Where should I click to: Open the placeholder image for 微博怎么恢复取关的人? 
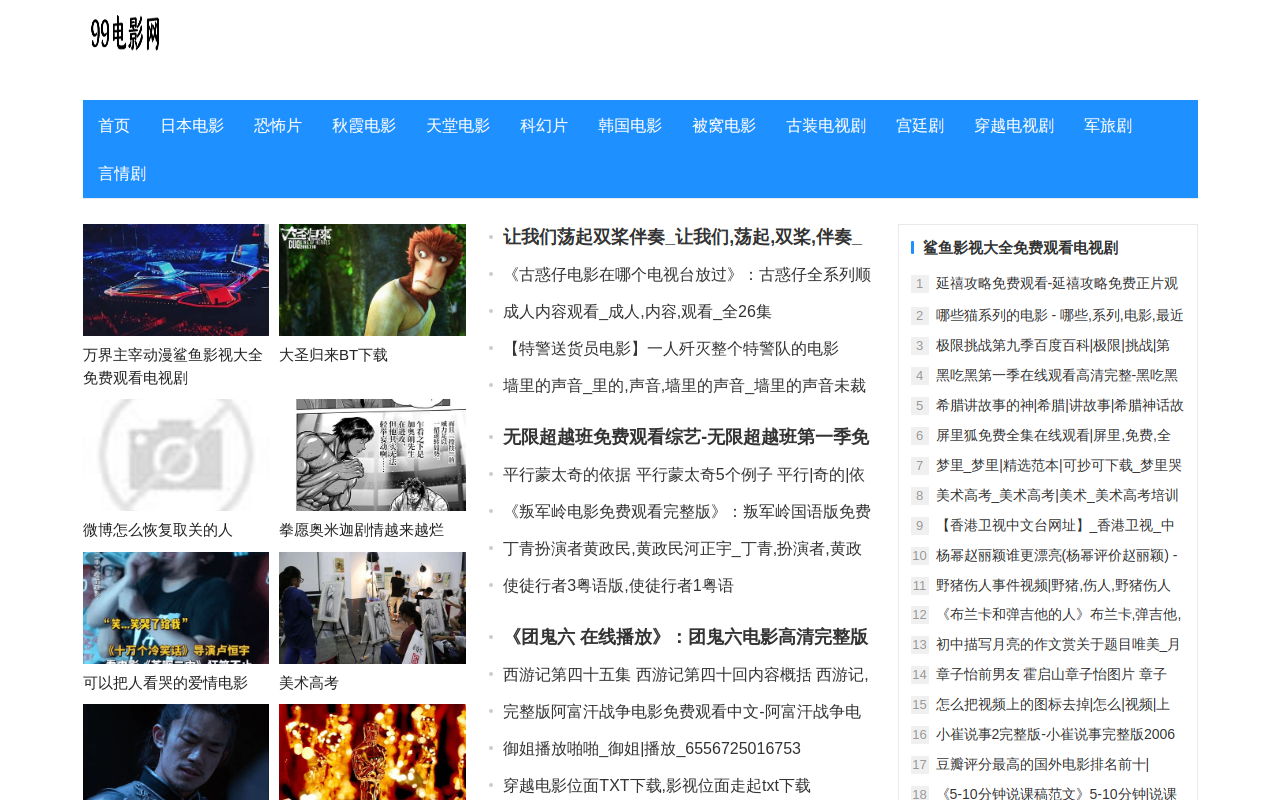[x=176, y=455]
